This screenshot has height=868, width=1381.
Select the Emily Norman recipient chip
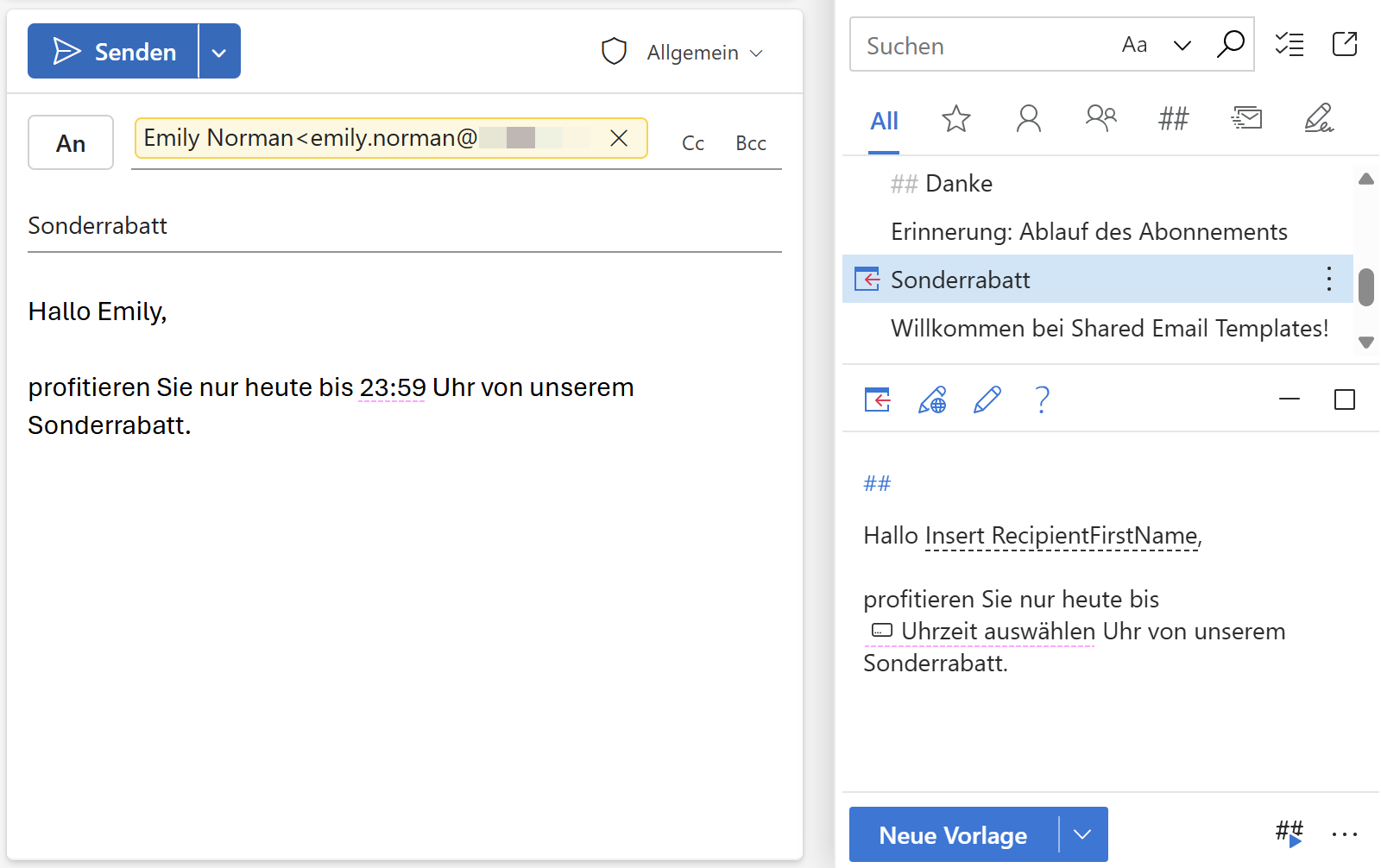coord(390,138)
